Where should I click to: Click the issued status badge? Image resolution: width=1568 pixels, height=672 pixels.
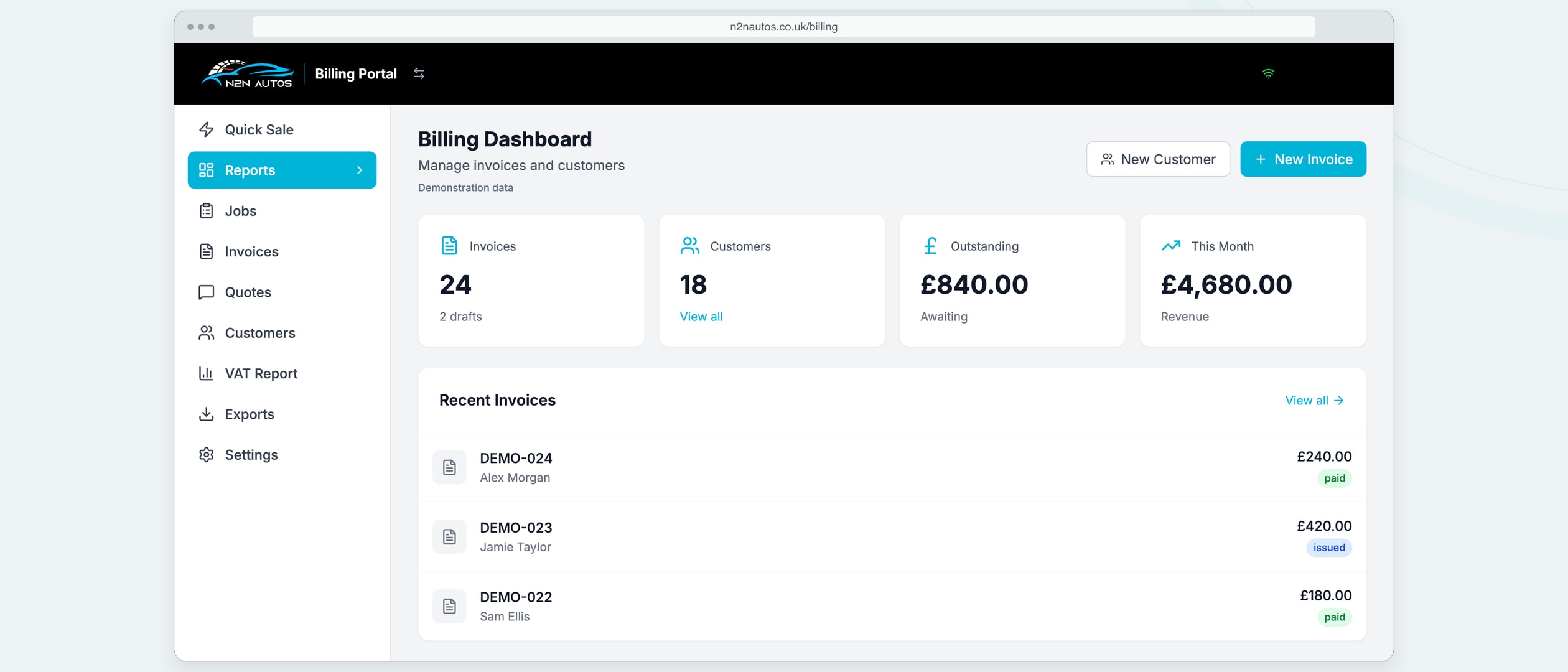(x=1329, y=548)
